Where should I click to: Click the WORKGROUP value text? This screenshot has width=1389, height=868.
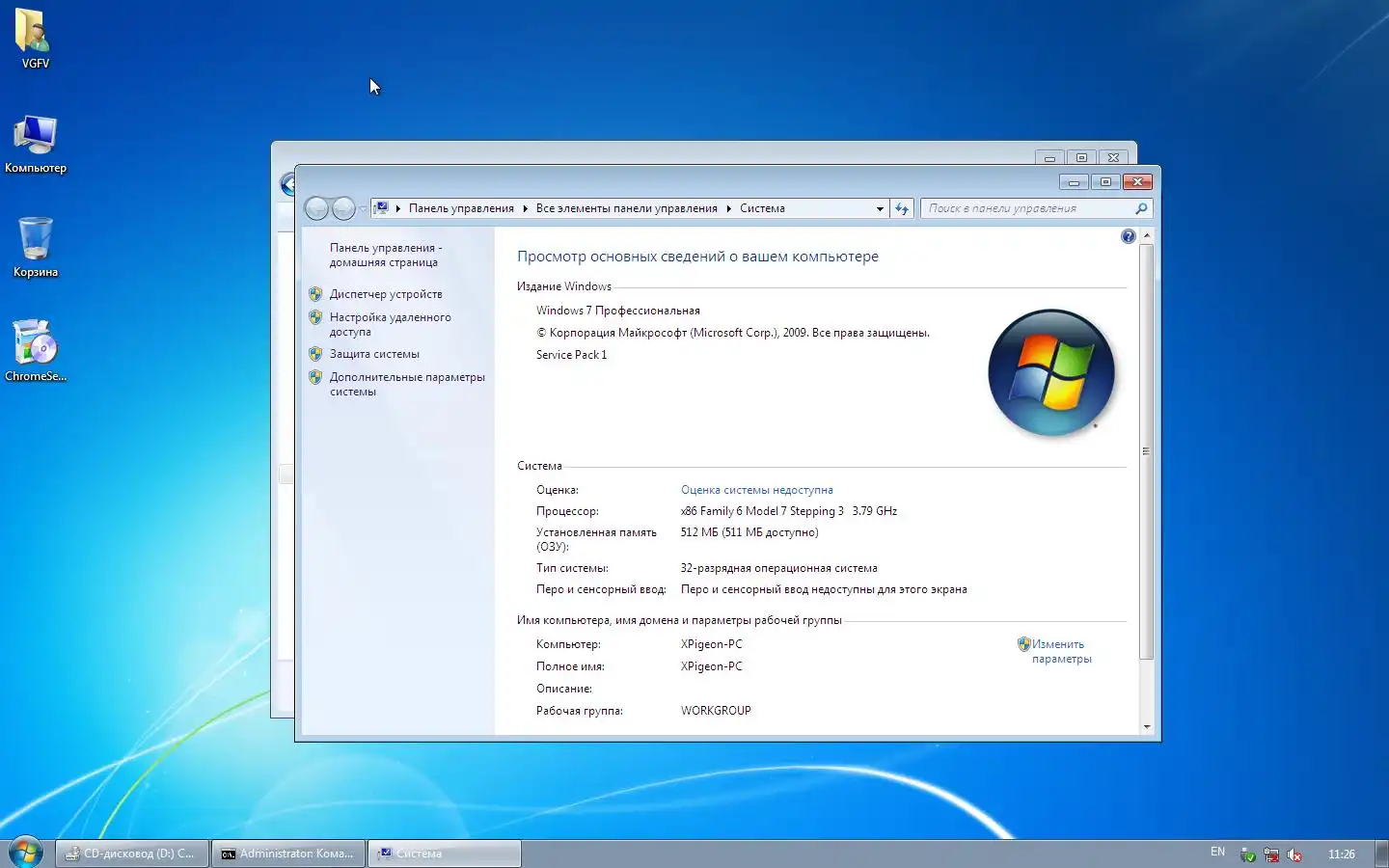716,711
